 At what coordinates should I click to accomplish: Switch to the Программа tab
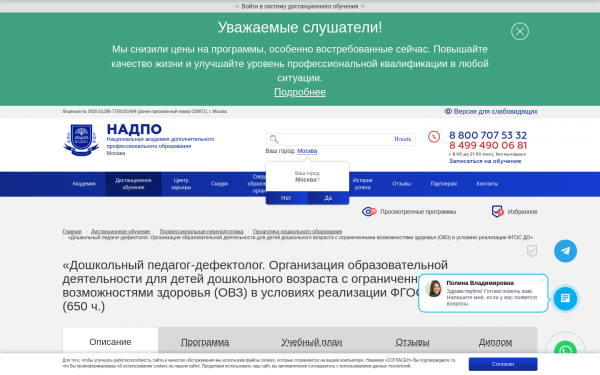point(205,342)
